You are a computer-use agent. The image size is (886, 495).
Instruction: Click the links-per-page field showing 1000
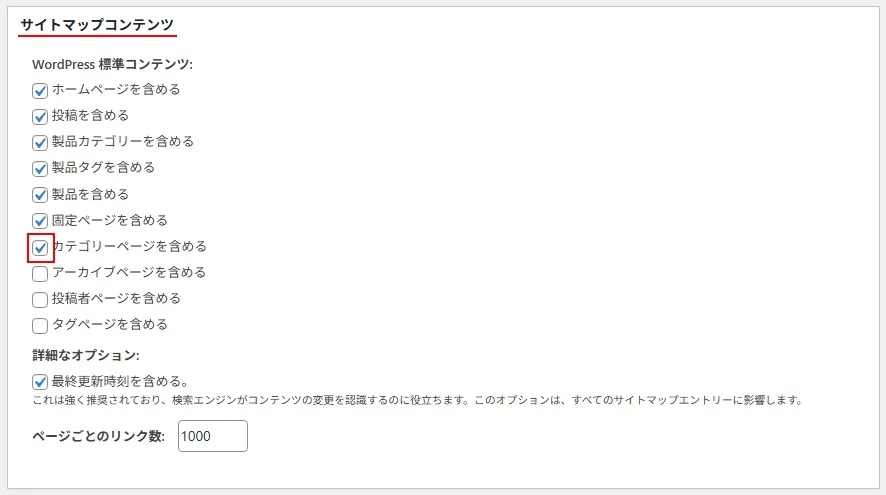(212, 436)
